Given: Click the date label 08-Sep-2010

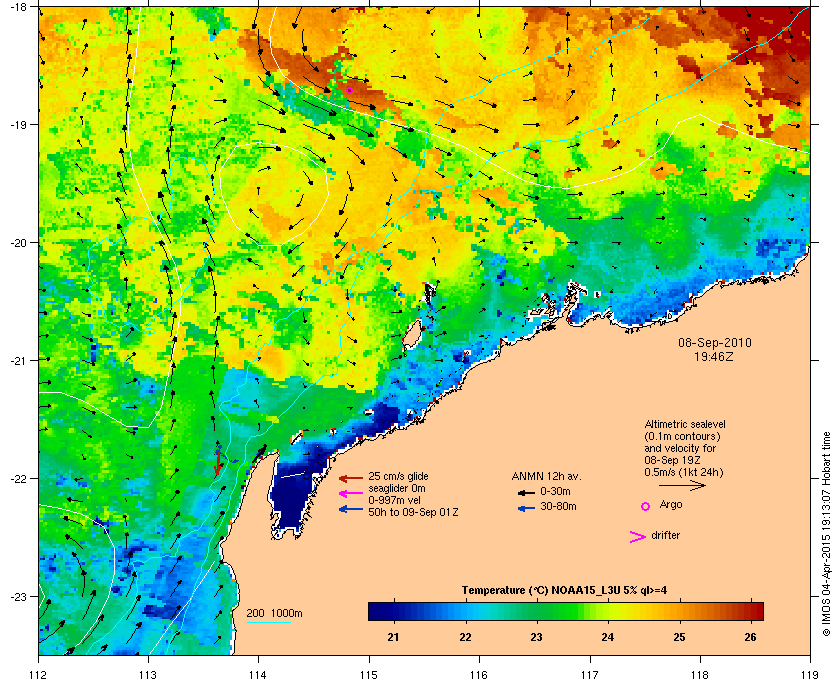Looking at the screenshot, I should click(x=715, y=342).
